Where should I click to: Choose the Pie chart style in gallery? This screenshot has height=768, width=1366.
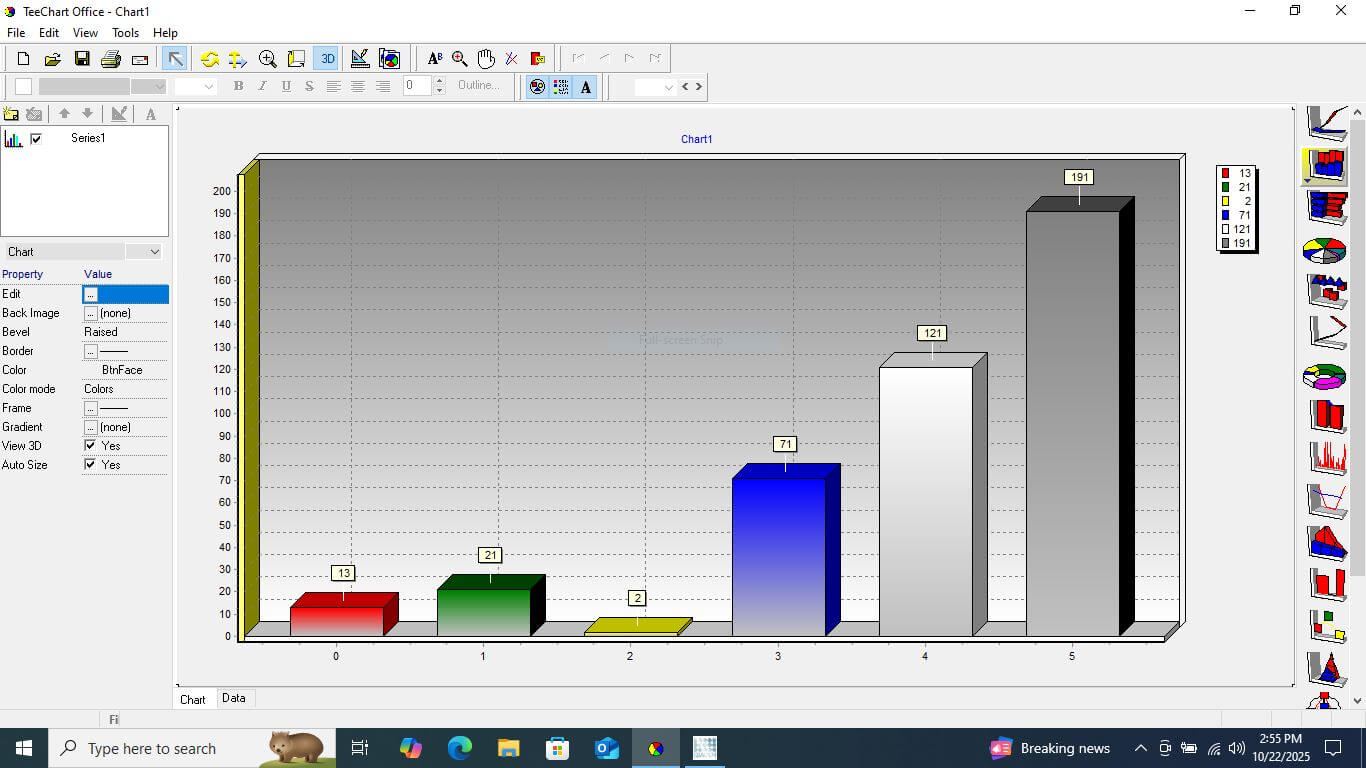(x=1325, y=250)
